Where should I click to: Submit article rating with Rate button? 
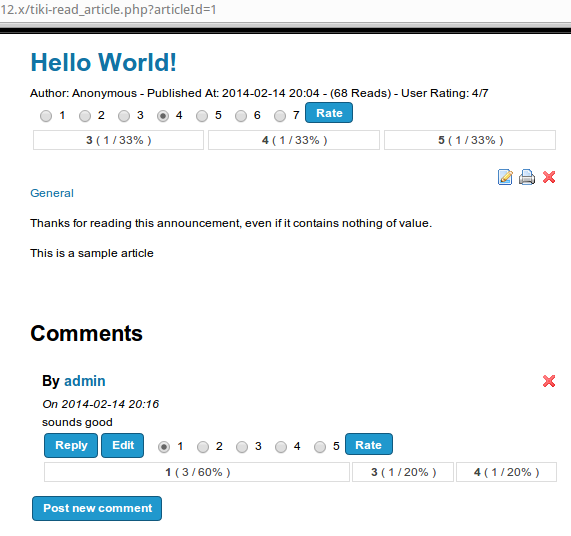click(329, 113)
